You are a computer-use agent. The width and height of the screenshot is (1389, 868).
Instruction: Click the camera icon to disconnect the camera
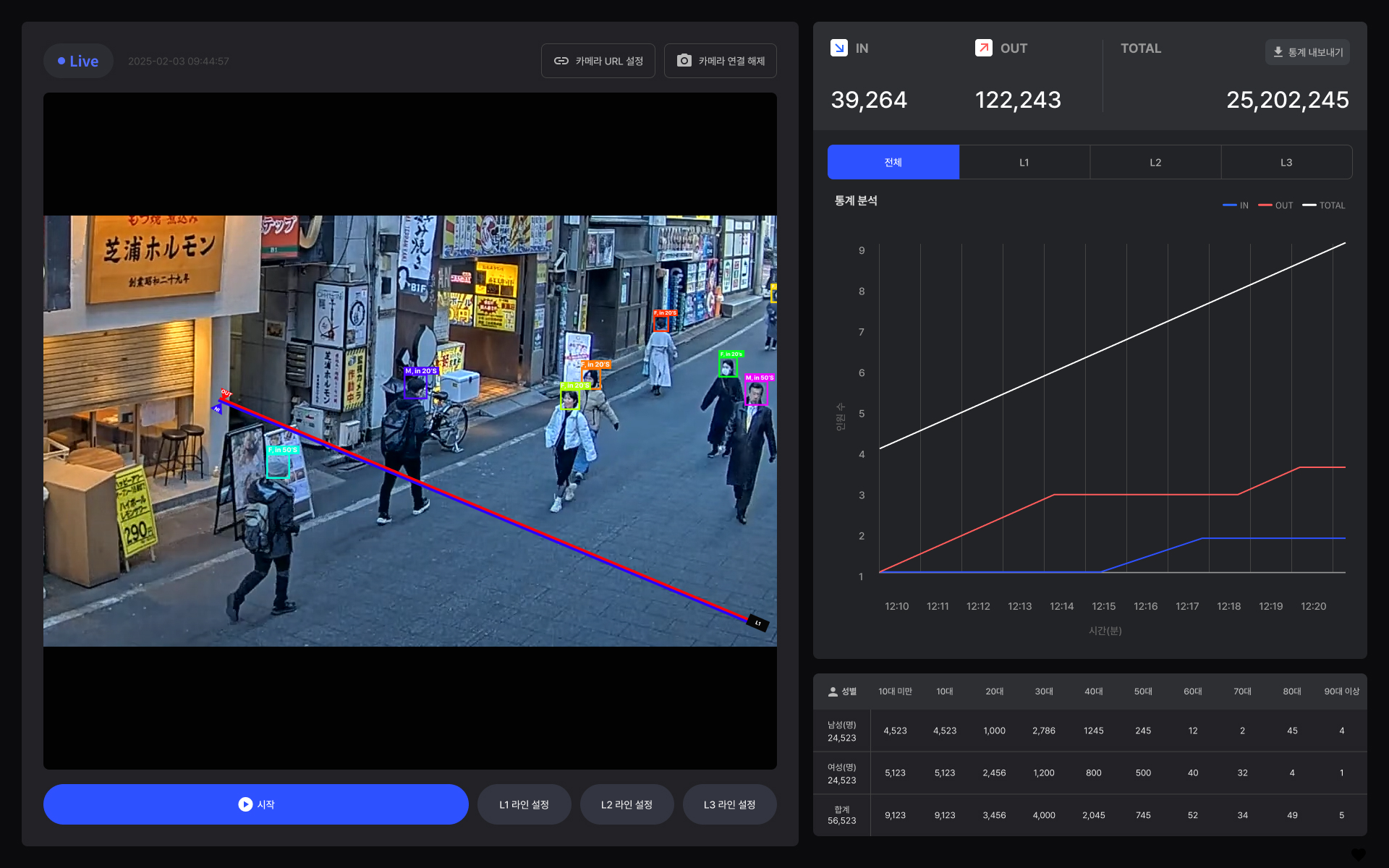[684, 61]
